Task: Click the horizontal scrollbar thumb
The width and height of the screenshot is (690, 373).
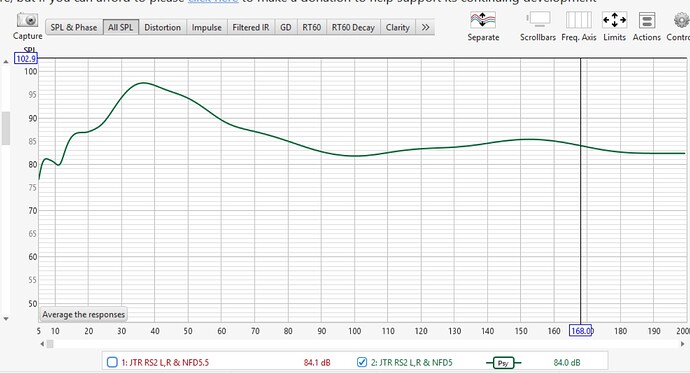Action: coord(50,344)
